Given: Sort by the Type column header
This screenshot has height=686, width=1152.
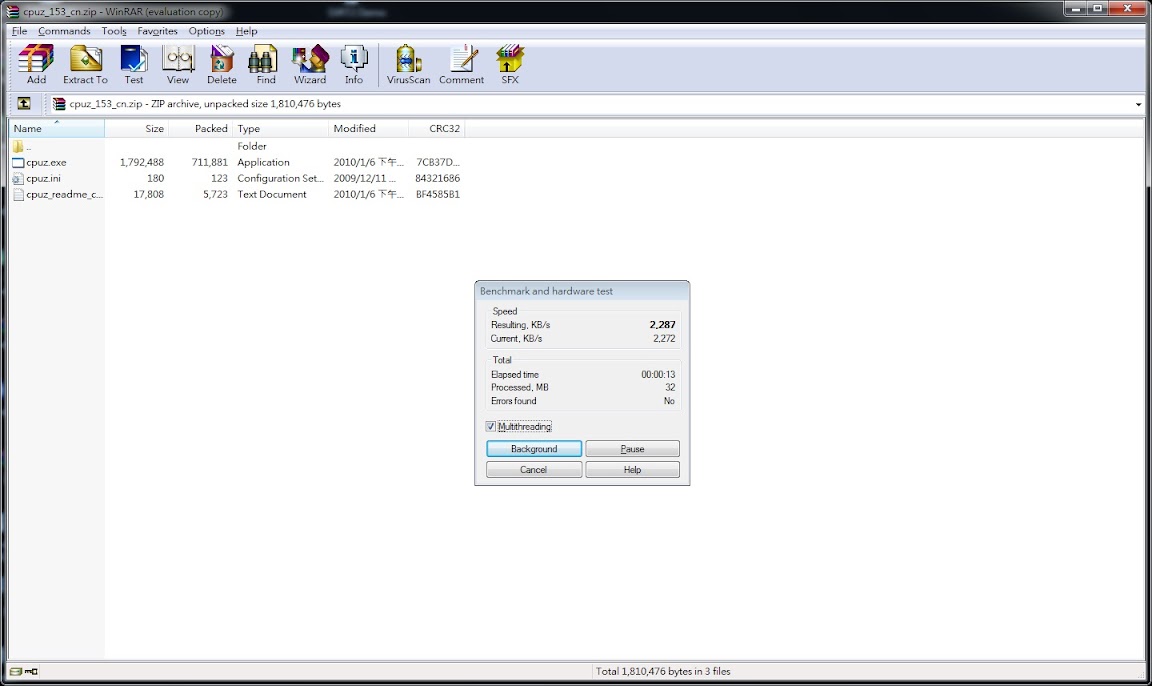Looking at the screenshot, I should pos(281,129).
